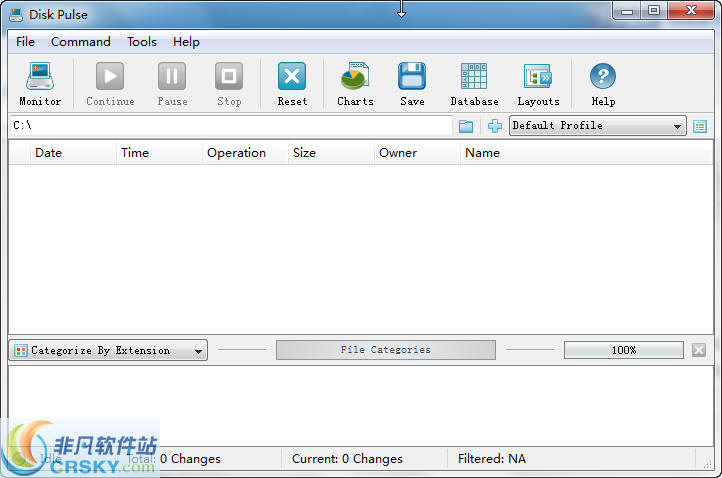Click the Current: 0 Changes status text

pyautogui.click(x=347, y=459)
